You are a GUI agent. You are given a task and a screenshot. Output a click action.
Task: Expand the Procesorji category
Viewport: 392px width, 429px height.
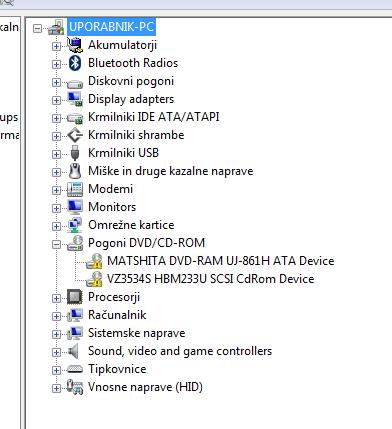[56, 298]
